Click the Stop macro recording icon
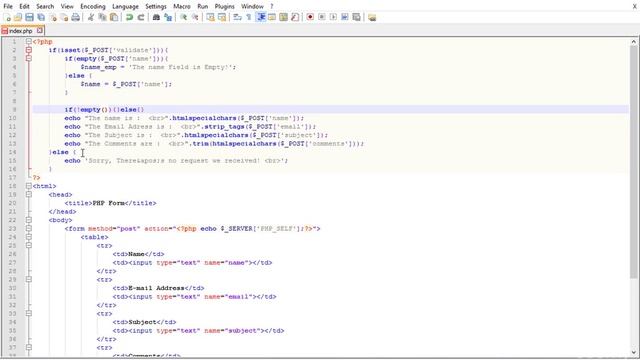The image size is (640, 360). coord(322,17)
